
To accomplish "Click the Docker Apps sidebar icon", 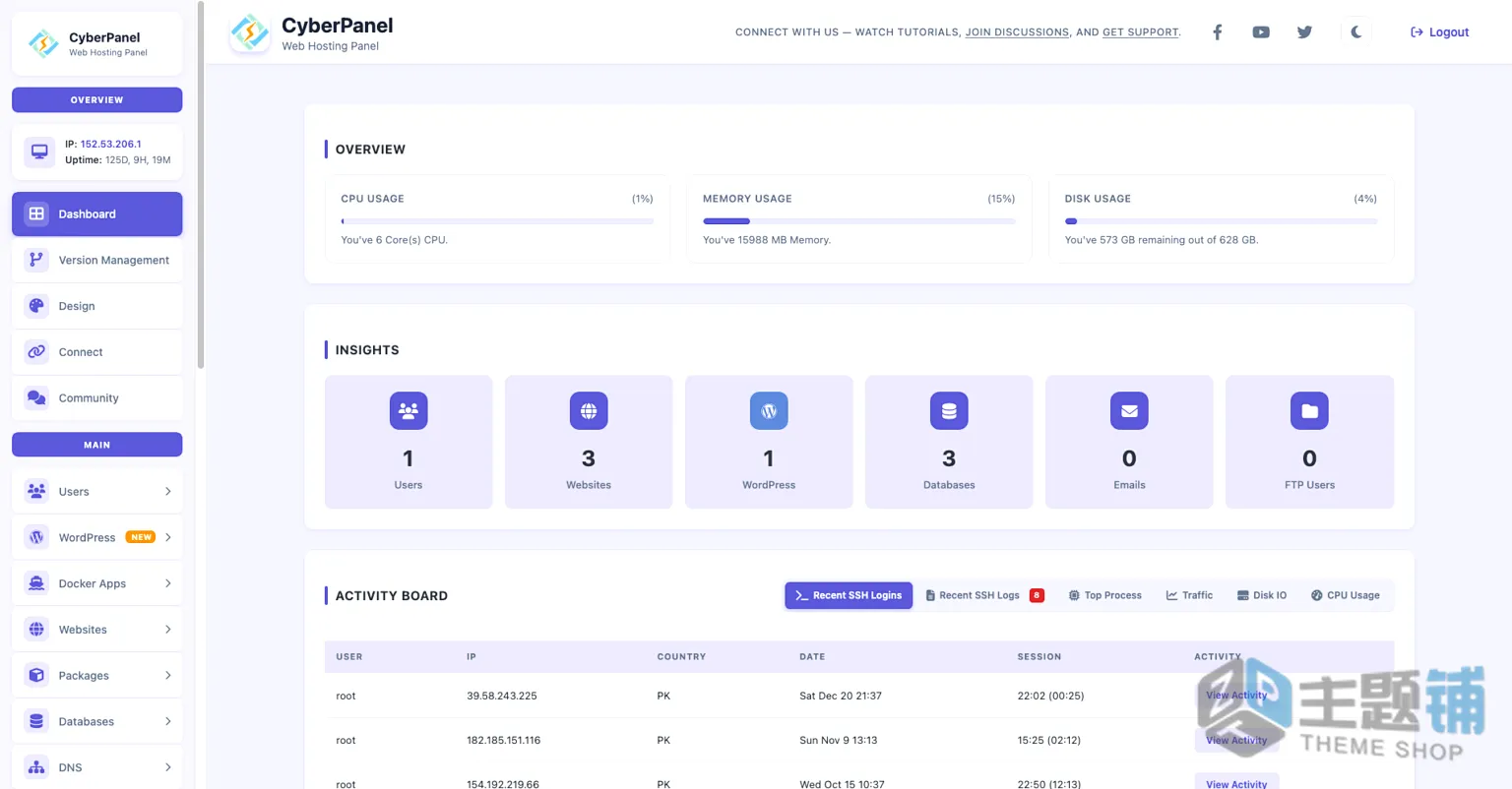I will pyautogui.click(x=36, y=583).
